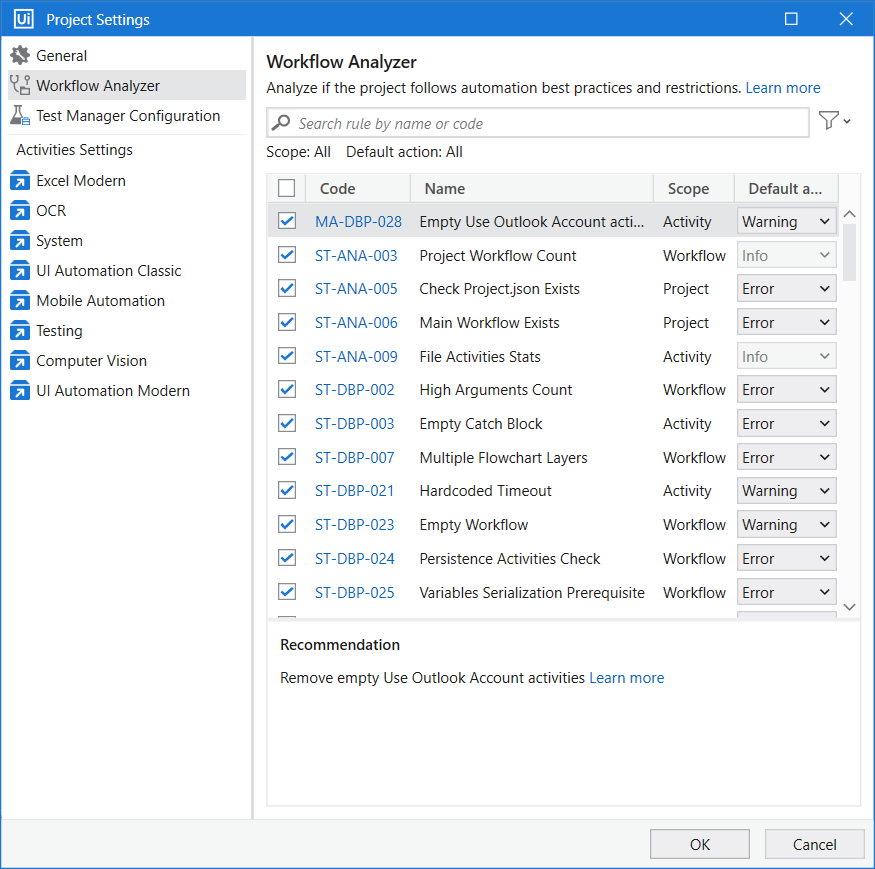The image size is (875, 869).
Task: Click the OK button
Action: tap(700, 844)
